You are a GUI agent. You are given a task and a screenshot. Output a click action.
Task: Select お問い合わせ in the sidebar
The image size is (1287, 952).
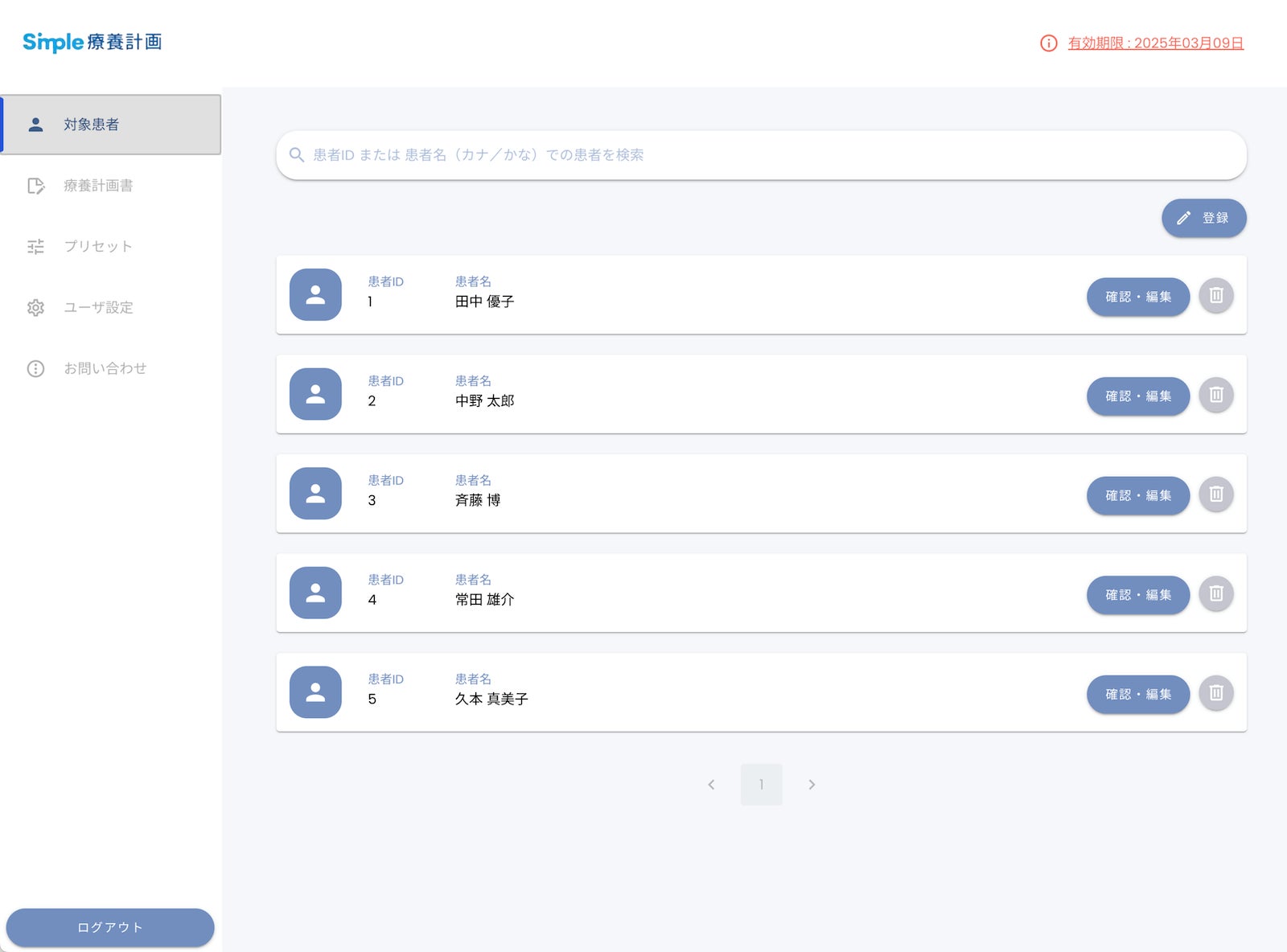point(105,368)
